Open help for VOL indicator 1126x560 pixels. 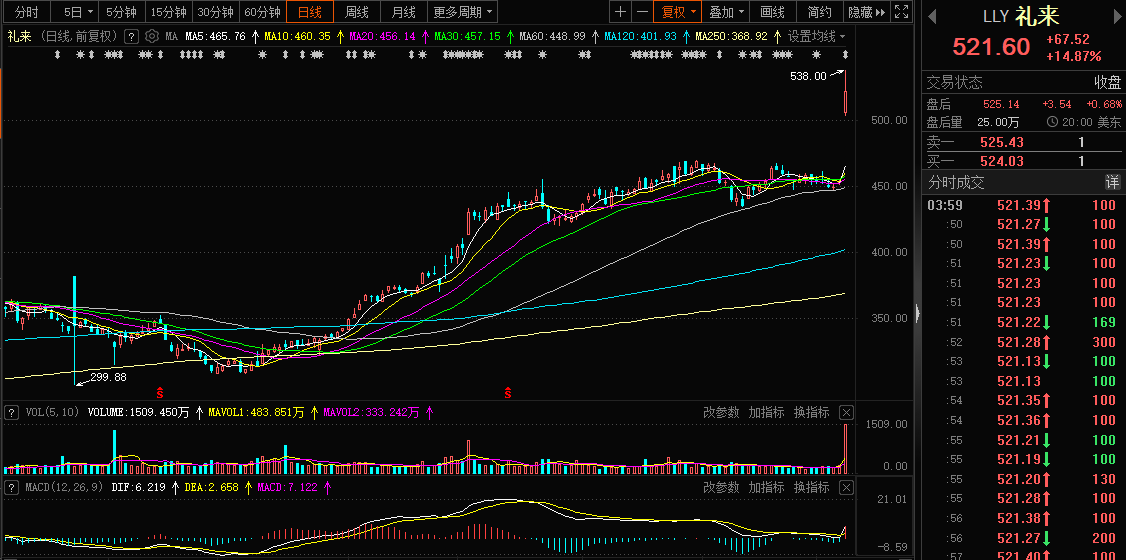pyautogui.click(x=11, y=412)
